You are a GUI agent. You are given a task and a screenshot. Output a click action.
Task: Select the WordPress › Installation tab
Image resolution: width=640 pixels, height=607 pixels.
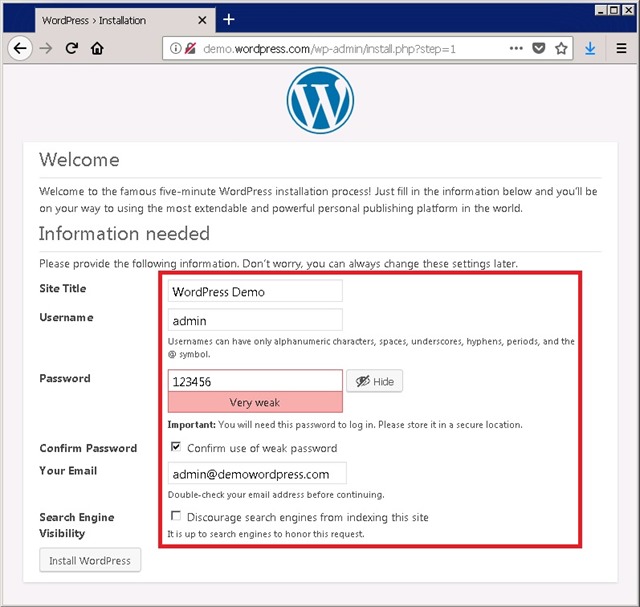coord(125,20)
